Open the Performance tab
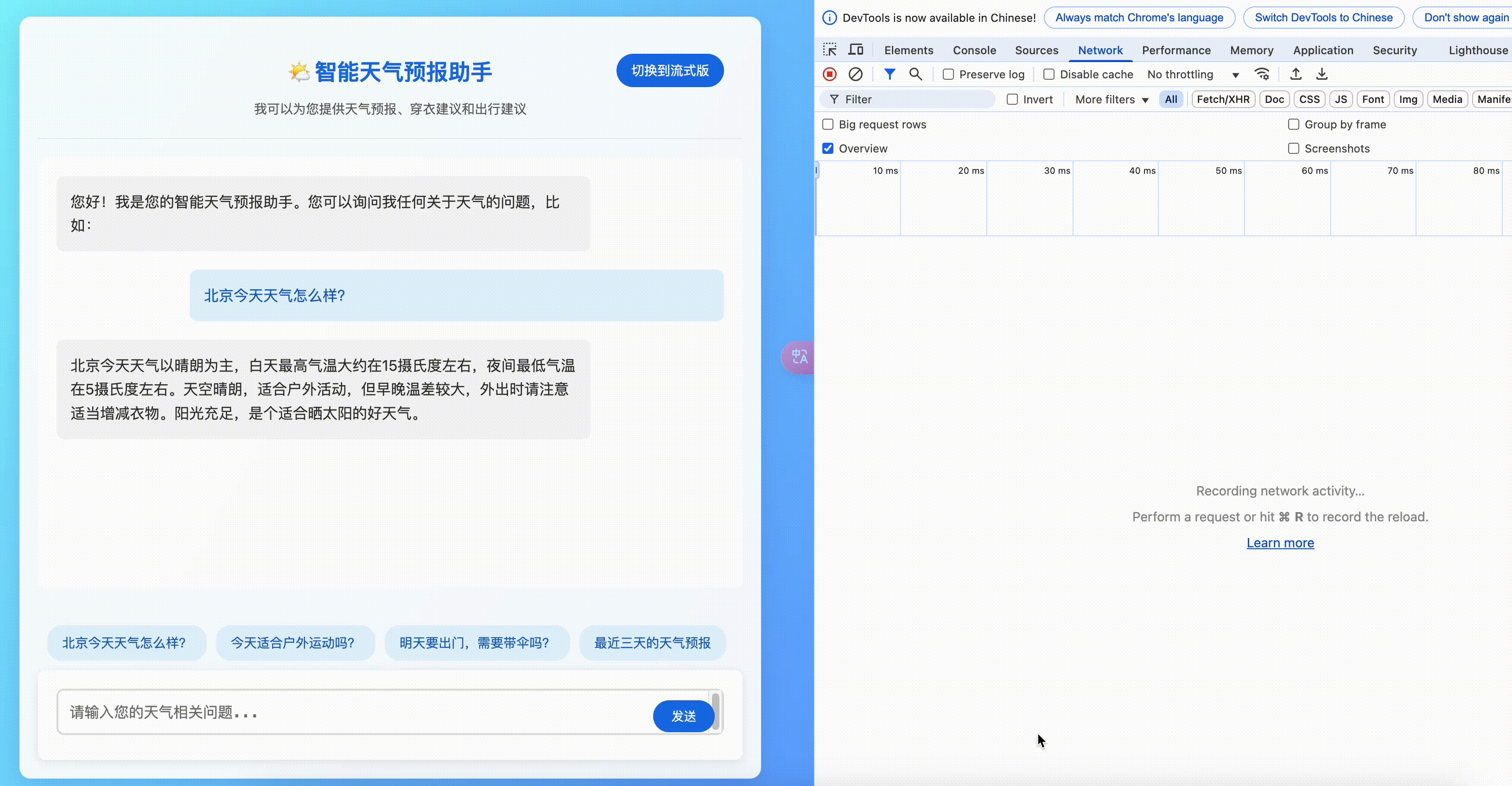1512x786 pixels. pyautogui.click(x=1175, y=51)
